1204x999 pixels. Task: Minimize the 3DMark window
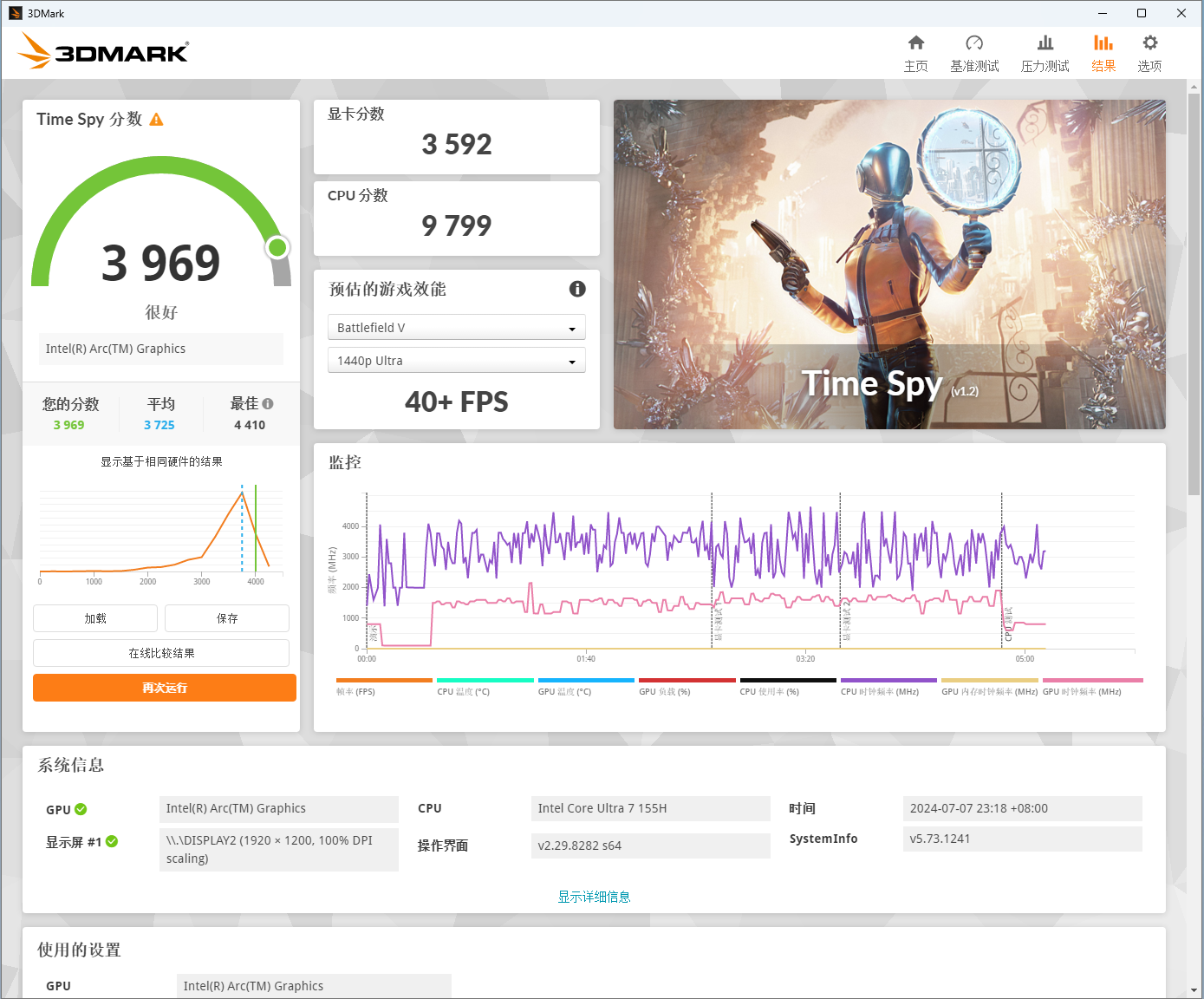point(1103,13)
